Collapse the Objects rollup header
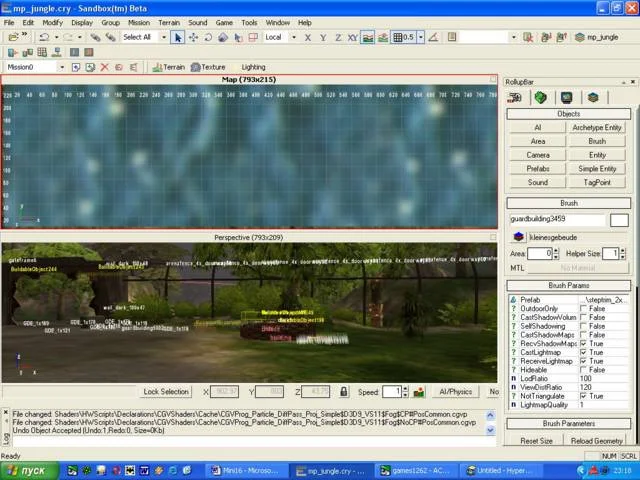 (569, 114)
